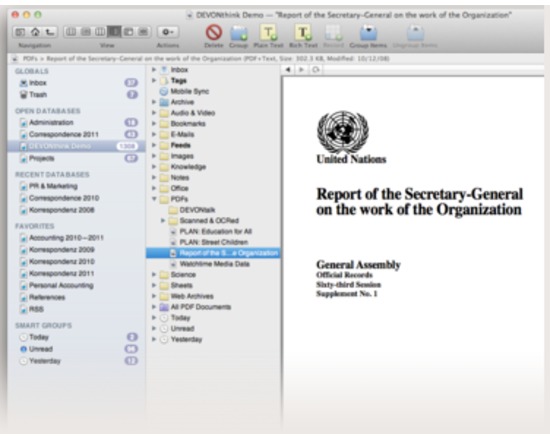The width and height of the screenshot is (550, 440).
Task: Collapse the PDFs folder
Action: click(154, 199)
